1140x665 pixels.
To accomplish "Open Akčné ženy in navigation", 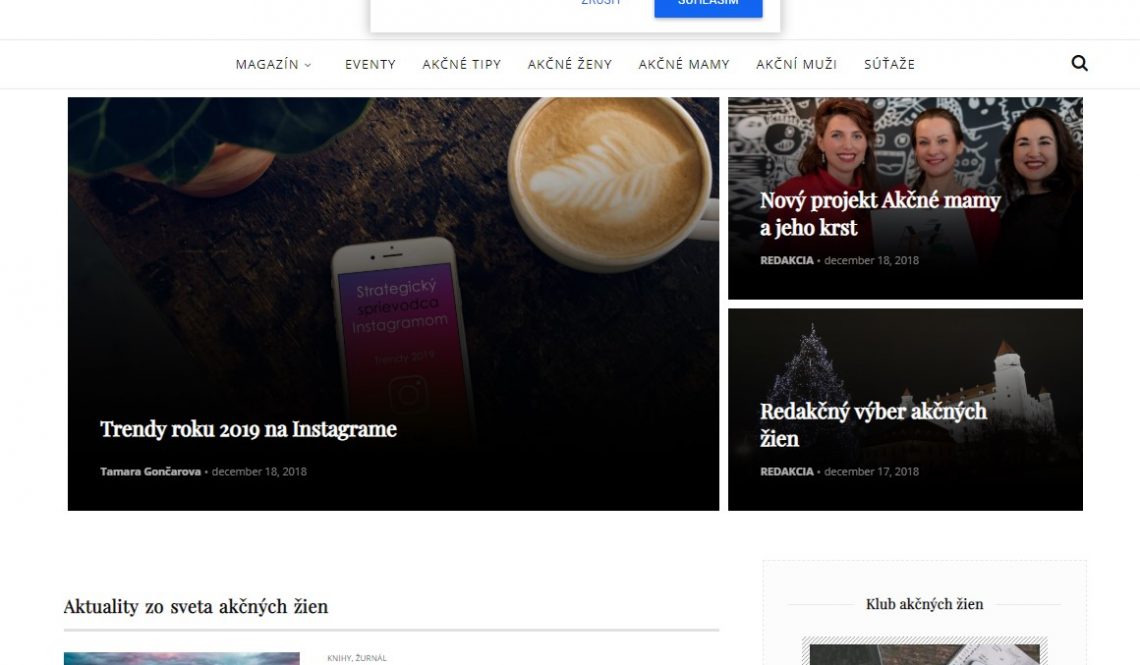I will coord(570,64).
